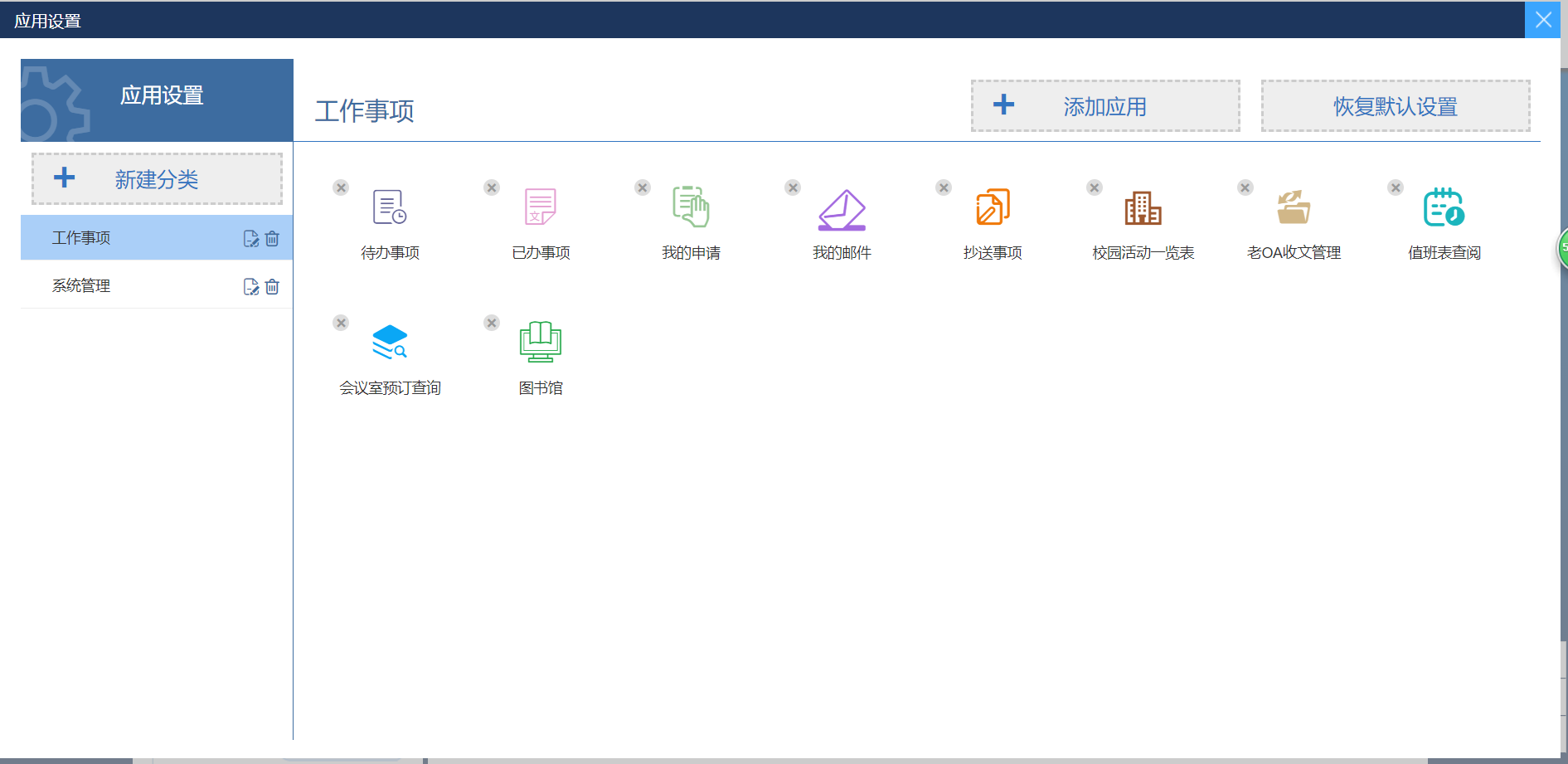Delete the 系统管理 category with trash icon

[272, 287]
